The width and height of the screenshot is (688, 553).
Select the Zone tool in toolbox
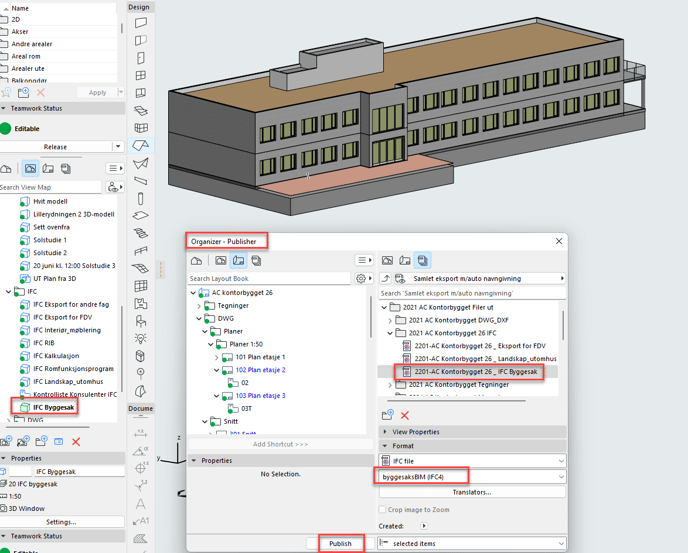point(141,303)
